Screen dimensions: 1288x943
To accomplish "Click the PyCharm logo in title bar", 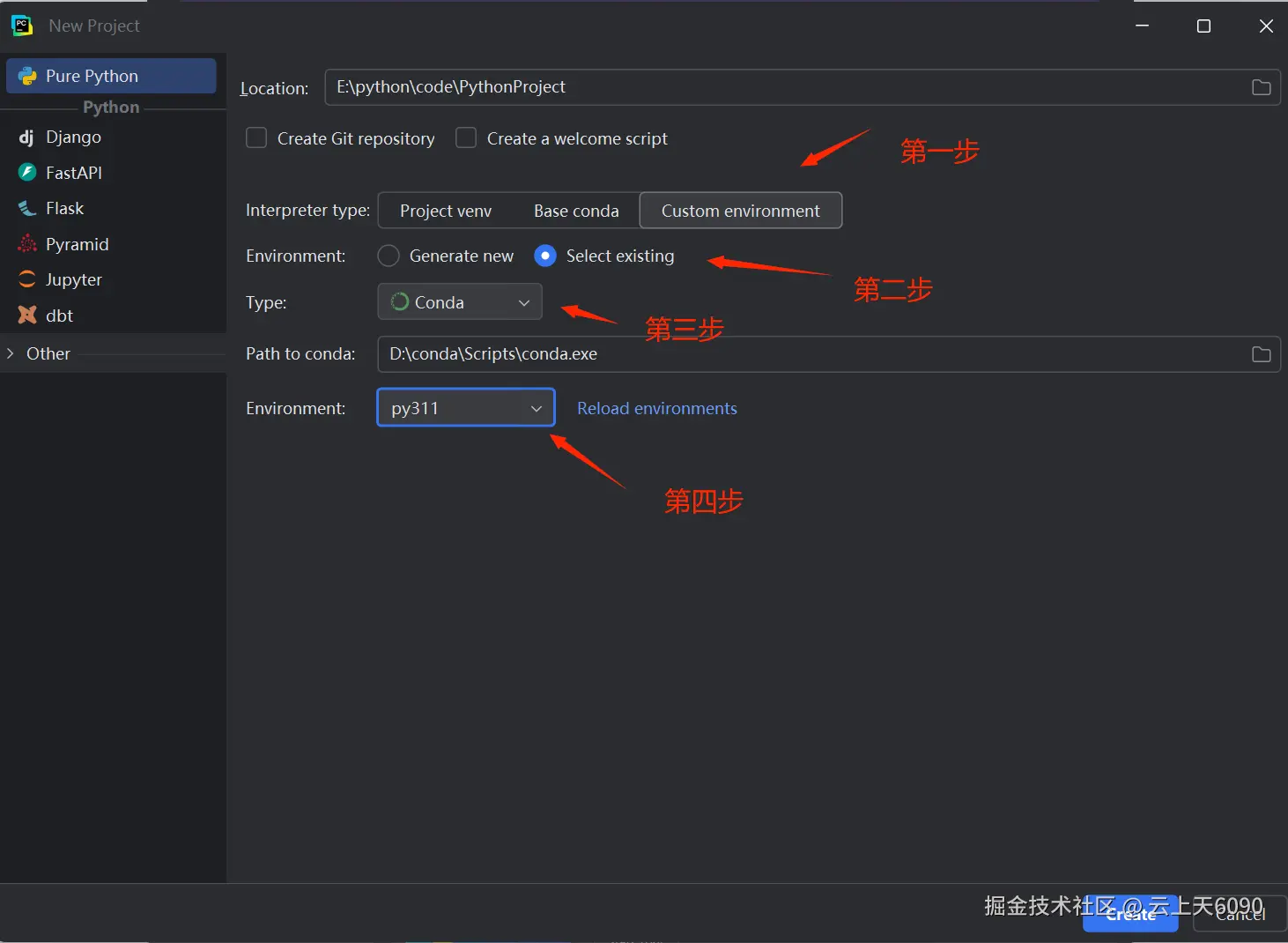I will (x=22, y=26).
